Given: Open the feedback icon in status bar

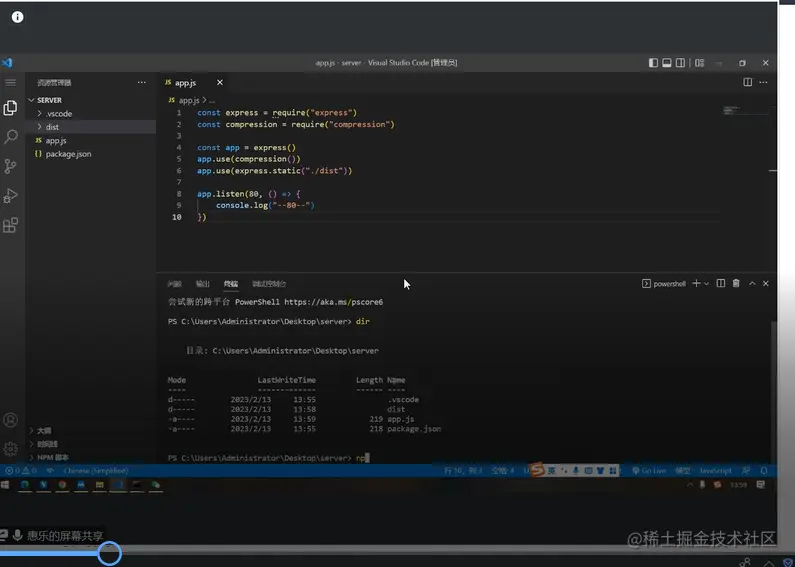Looking at the screenshot, I should pyautogui.click(x=746, y=471).
